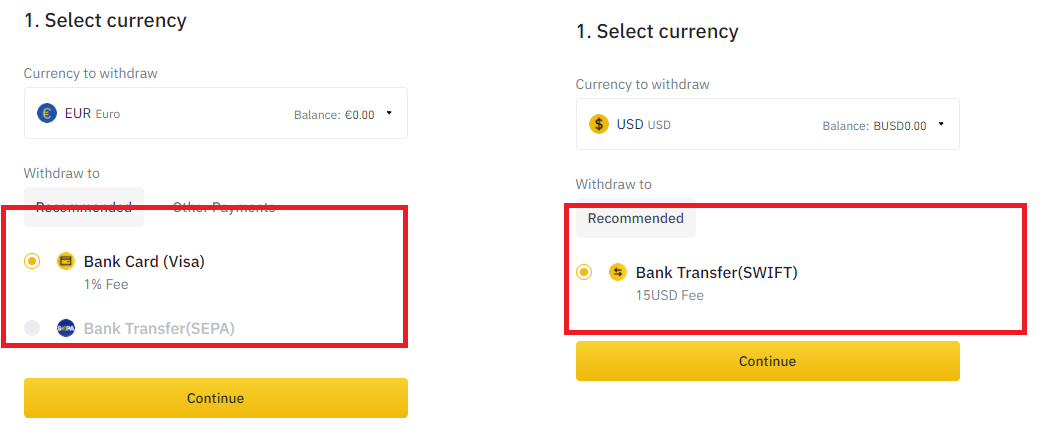
Task: Open the currency selector showing Balance: €0.00
Action: [x=215, y=113]
